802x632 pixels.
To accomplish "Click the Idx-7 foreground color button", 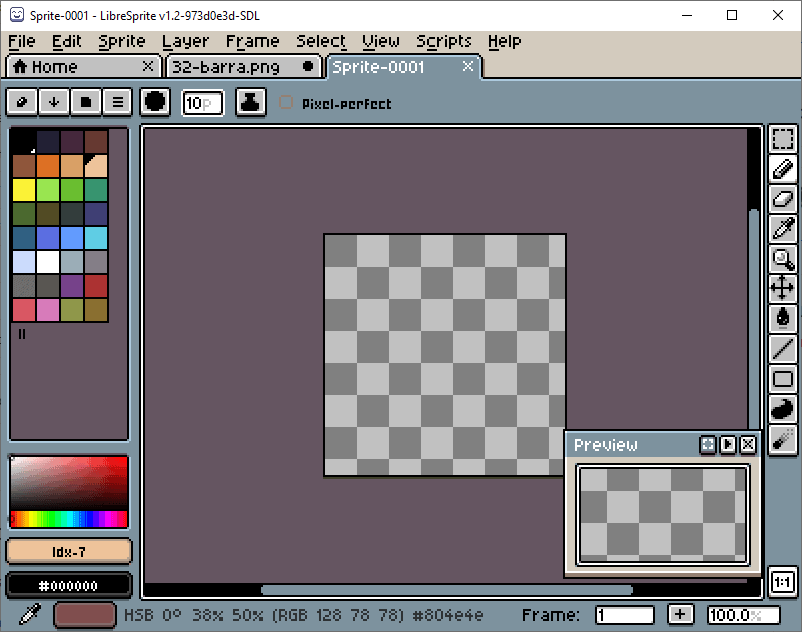I will point(69,552).
